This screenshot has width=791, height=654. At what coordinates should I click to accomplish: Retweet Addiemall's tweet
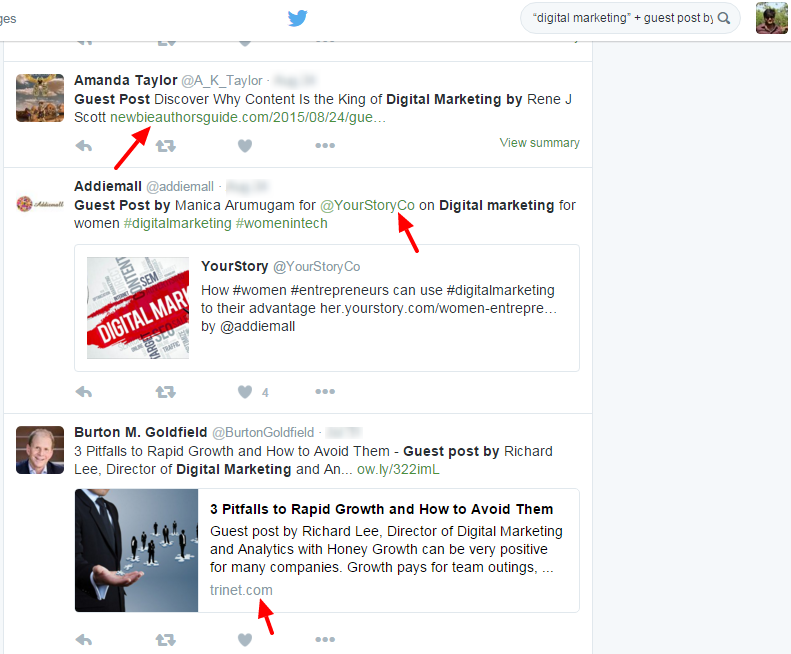click(165, 392)
